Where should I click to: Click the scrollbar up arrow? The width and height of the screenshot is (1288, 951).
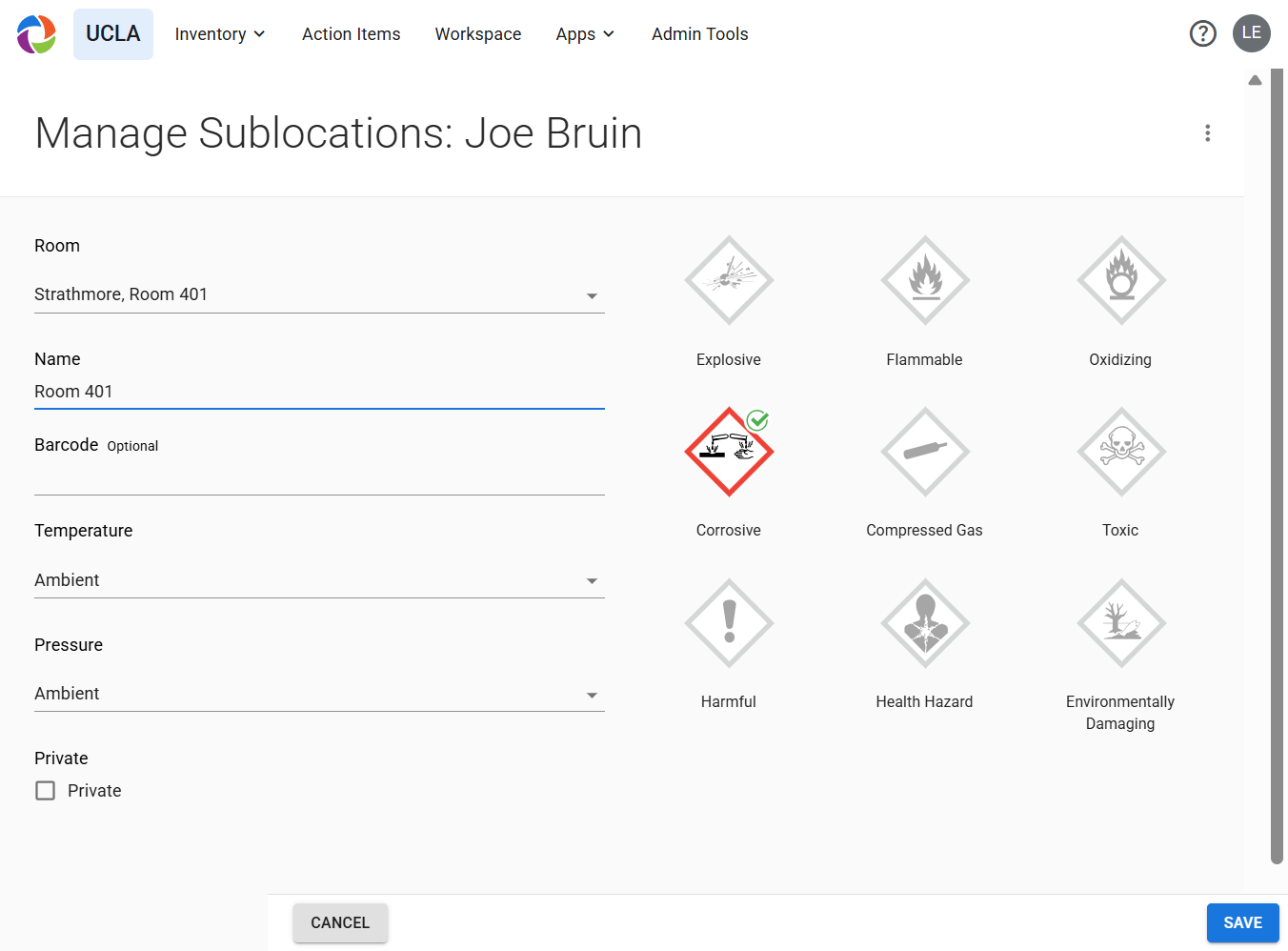[x=1256, y=80]
